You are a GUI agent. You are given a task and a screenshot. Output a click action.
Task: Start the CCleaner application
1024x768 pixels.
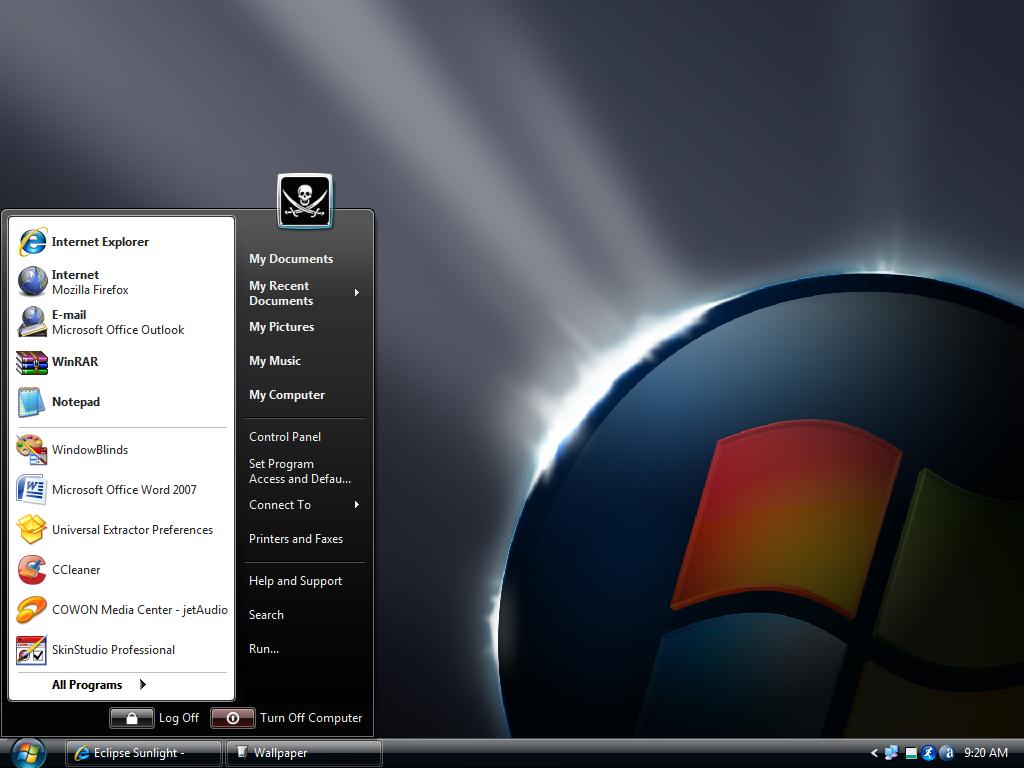pos(76,570)
